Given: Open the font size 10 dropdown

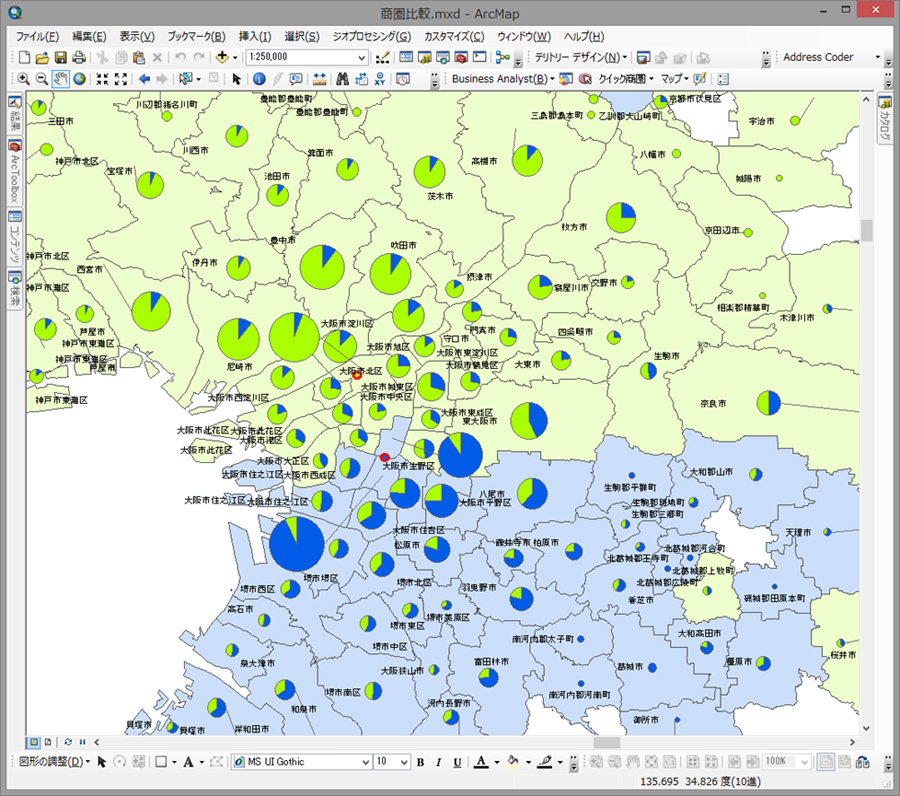Looking at the screenshot, I should [405, 762].
